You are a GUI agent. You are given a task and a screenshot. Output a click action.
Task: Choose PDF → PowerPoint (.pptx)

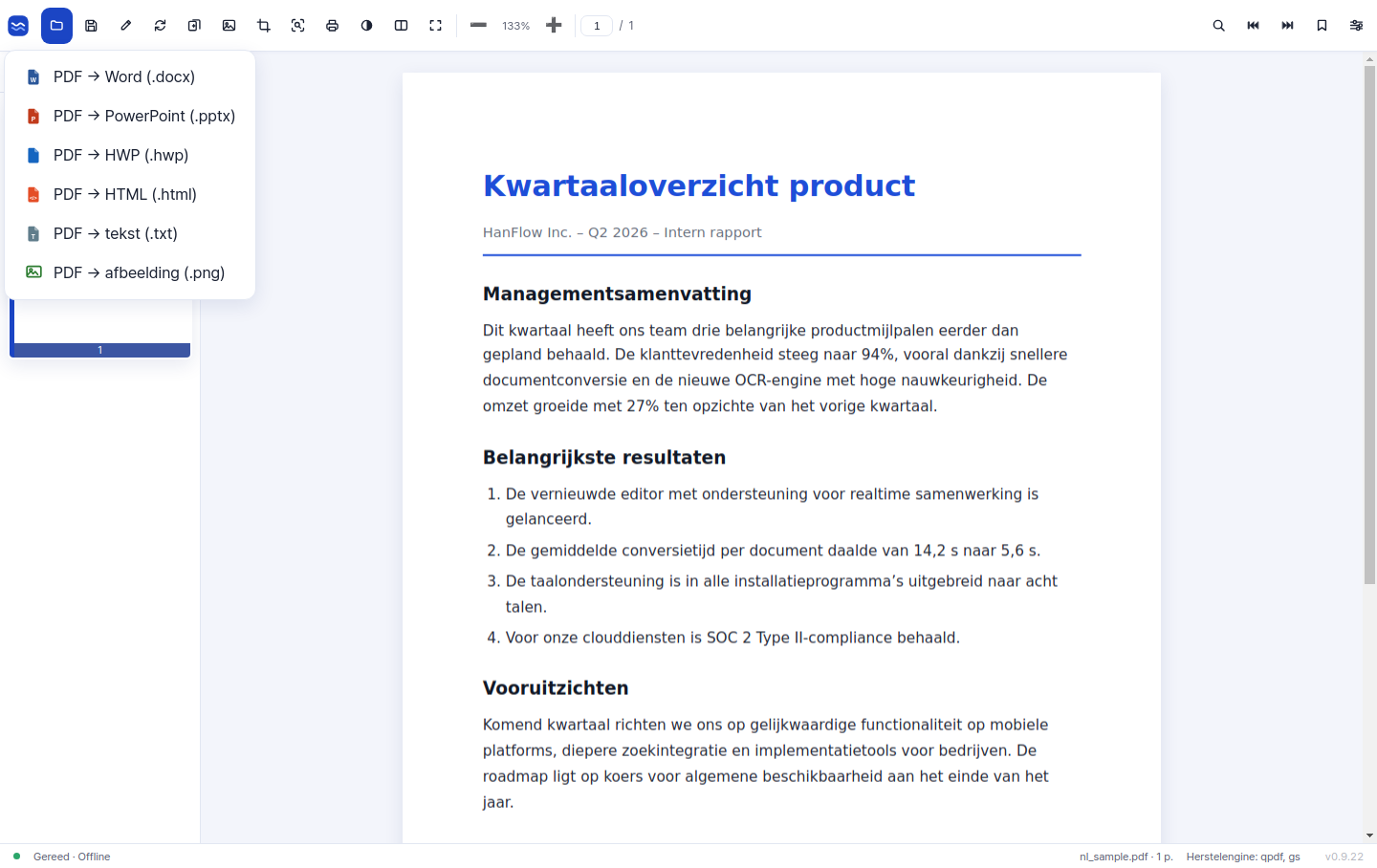tap(130, 116)
